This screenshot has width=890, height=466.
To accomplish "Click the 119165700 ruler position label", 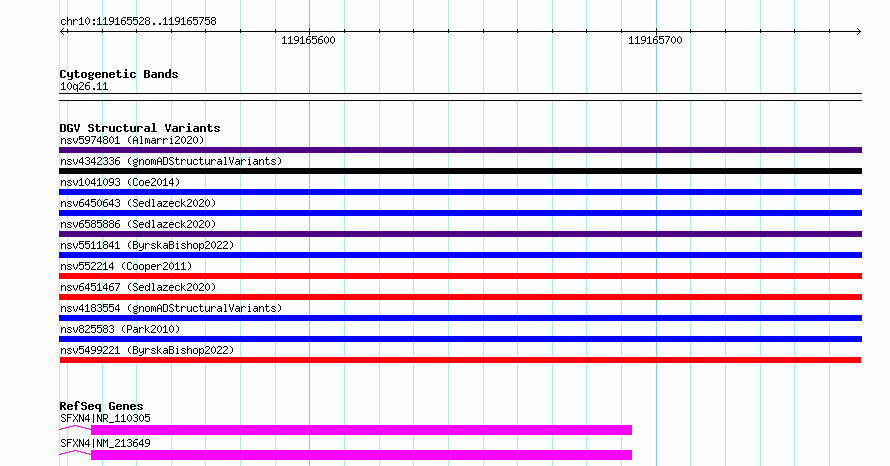I will (x=655, y=40).
